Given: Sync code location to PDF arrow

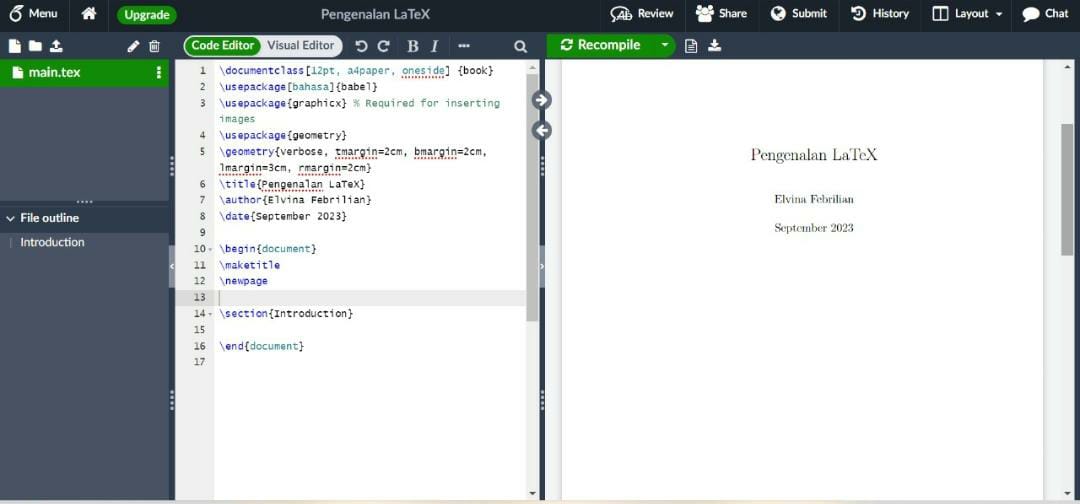Looking at the screenshot, I should tap(542, 101).
